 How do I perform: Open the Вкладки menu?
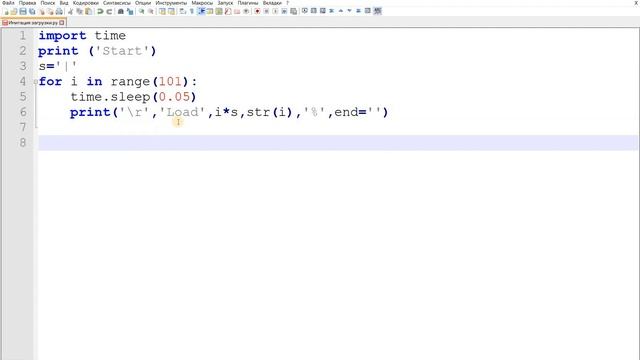272,3
